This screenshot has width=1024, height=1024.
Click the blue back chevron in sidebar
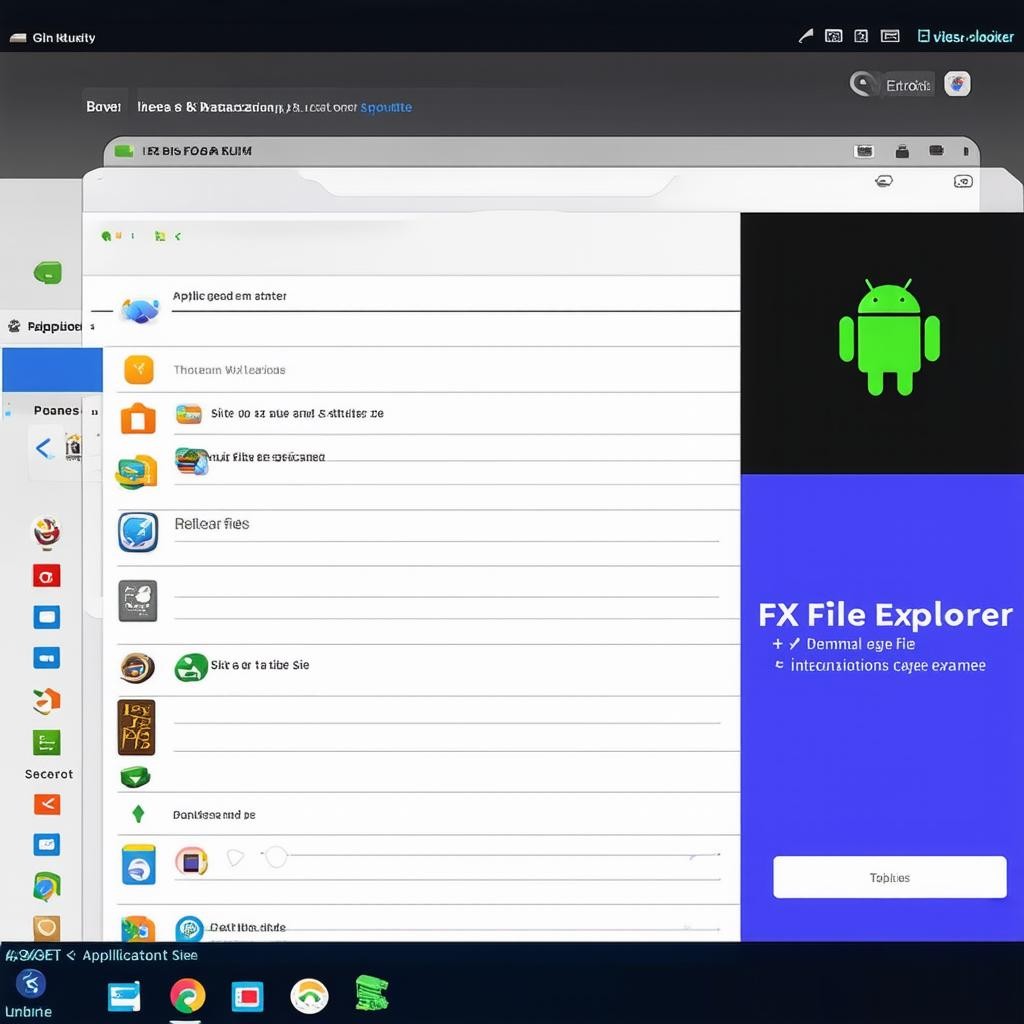point(43,448)
